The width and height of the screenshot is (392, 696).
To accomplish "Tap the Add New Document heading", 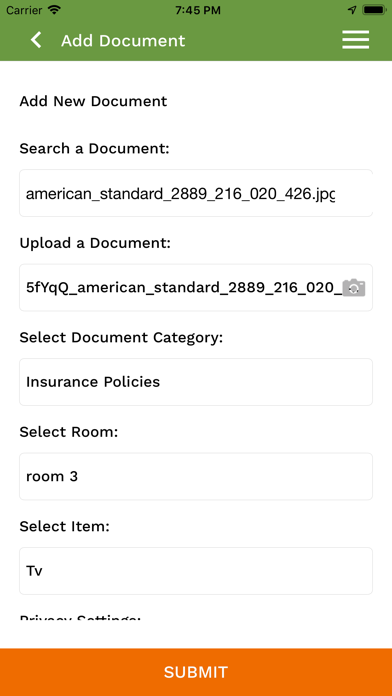I will [x=93, y=101].
